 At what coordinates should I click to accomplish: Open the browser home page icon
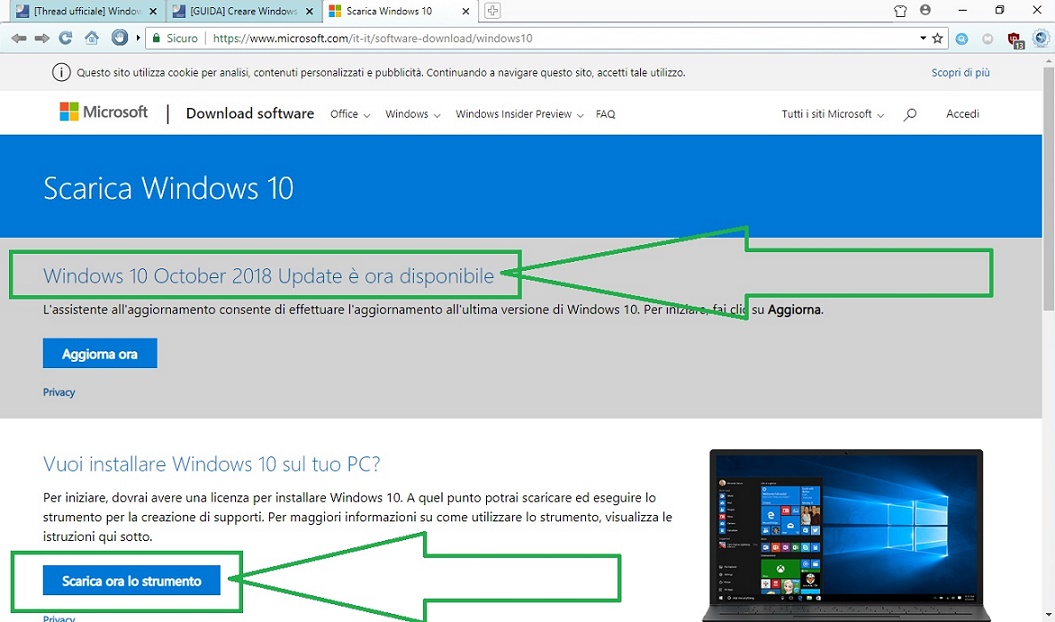coord(92,38)
